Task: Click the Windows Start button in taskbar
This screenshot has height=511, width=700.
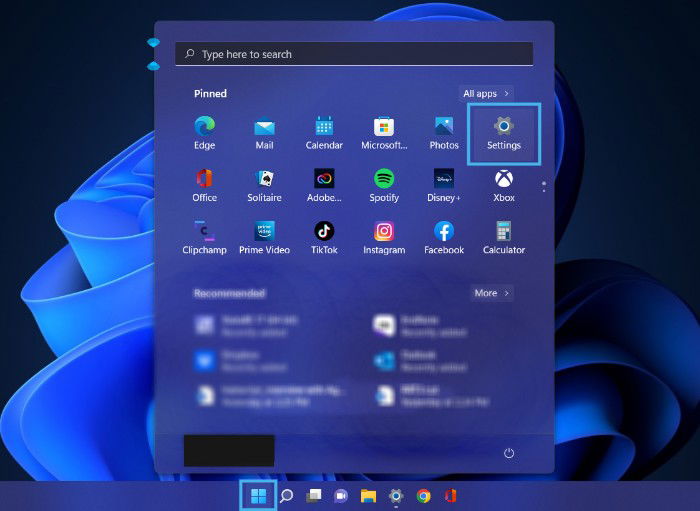Action: 258,495
